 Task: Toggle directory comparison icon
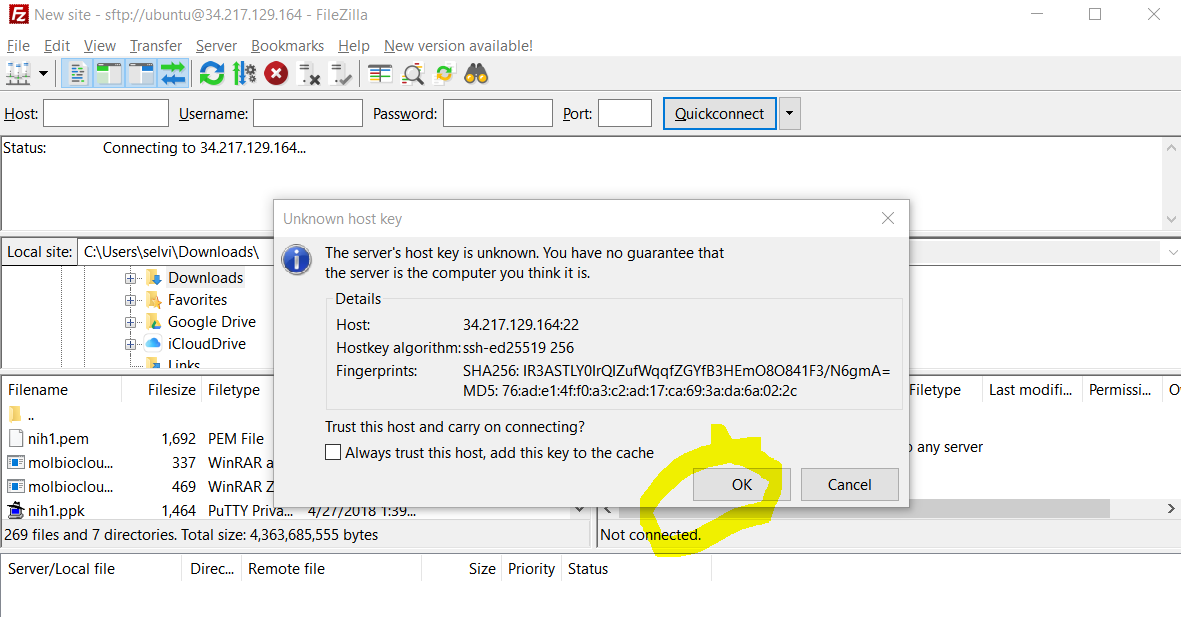point(413,74)
